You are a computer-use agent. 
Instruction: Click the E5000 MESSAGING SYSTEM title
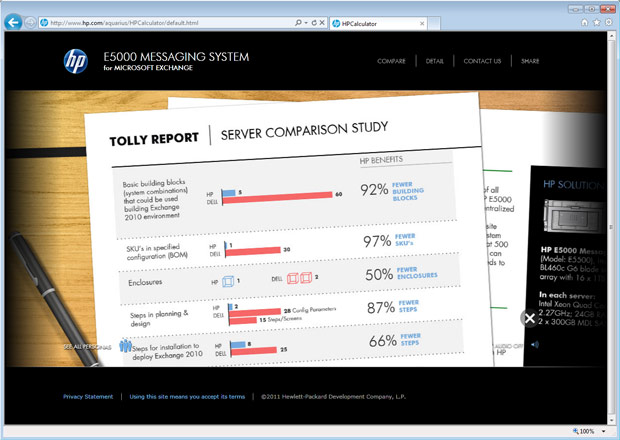[176, 57]
